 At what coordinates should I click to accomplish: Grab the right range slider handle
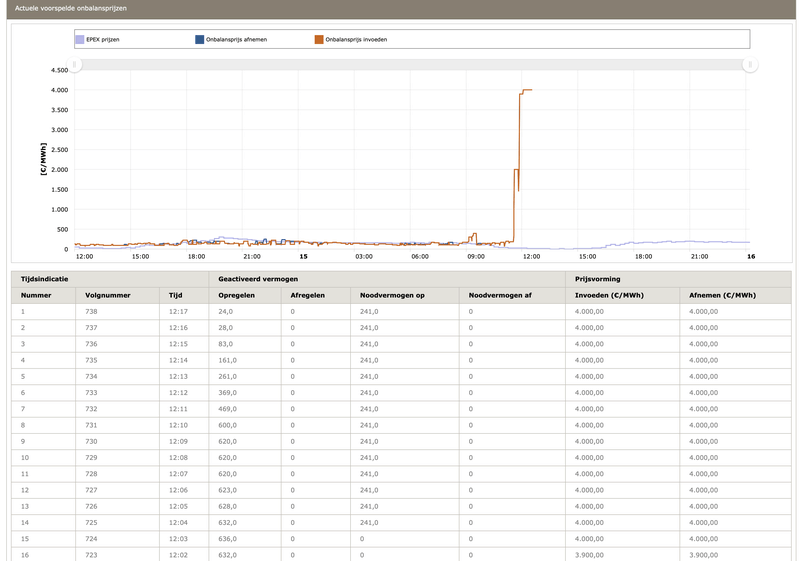click(750, 64)
